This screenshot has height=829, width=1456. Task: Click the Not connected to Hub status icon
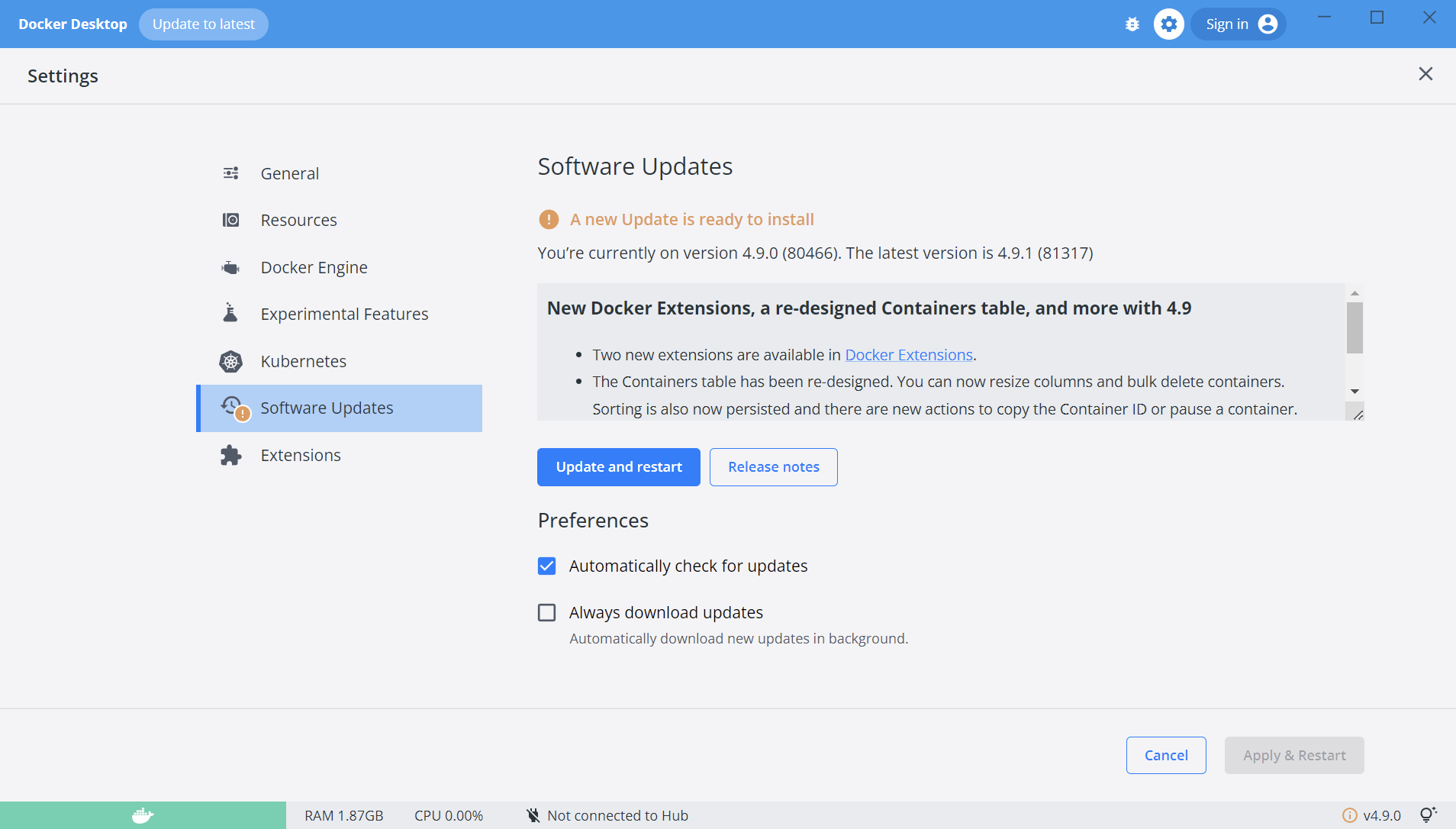tap(532, 814)
